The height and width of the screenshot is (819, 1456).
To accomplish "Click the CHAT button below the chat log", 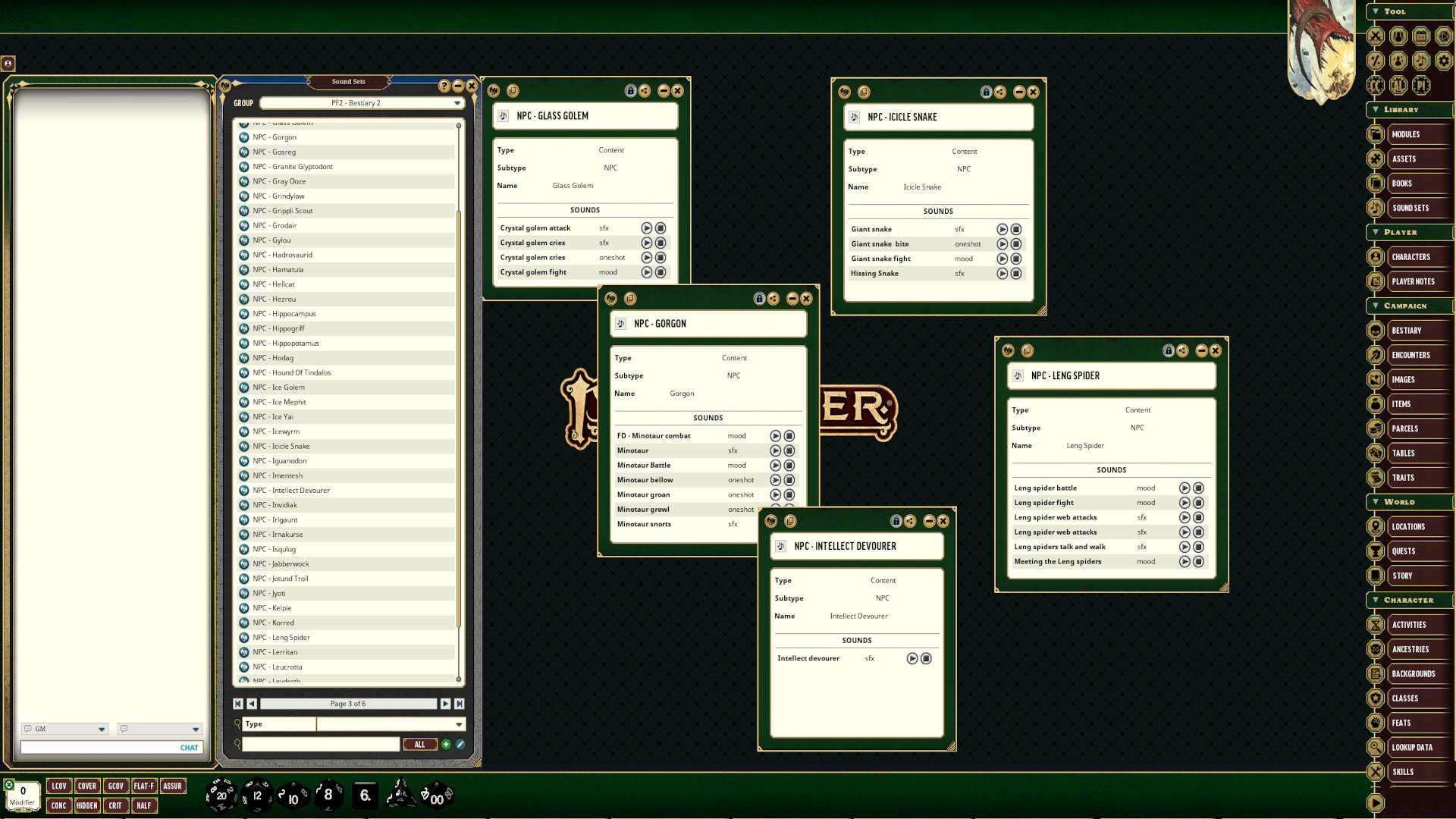I will pyautogui.click(x=187, y=747).
